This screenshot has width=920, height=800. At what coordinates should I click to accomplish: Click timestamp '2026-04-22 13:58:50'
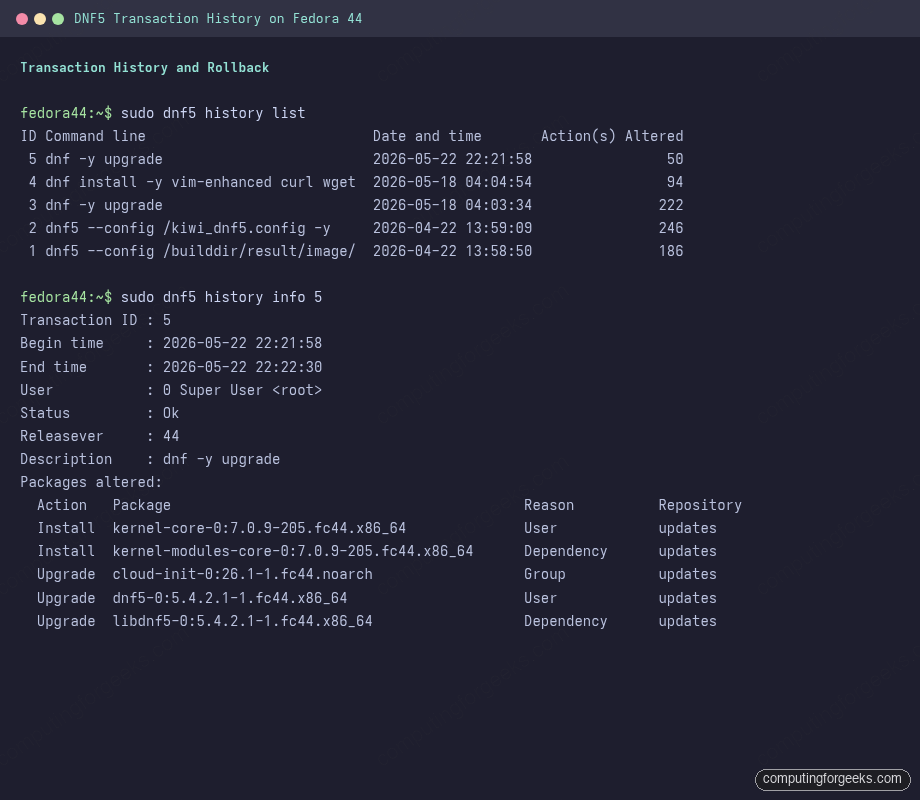point(452,251)
